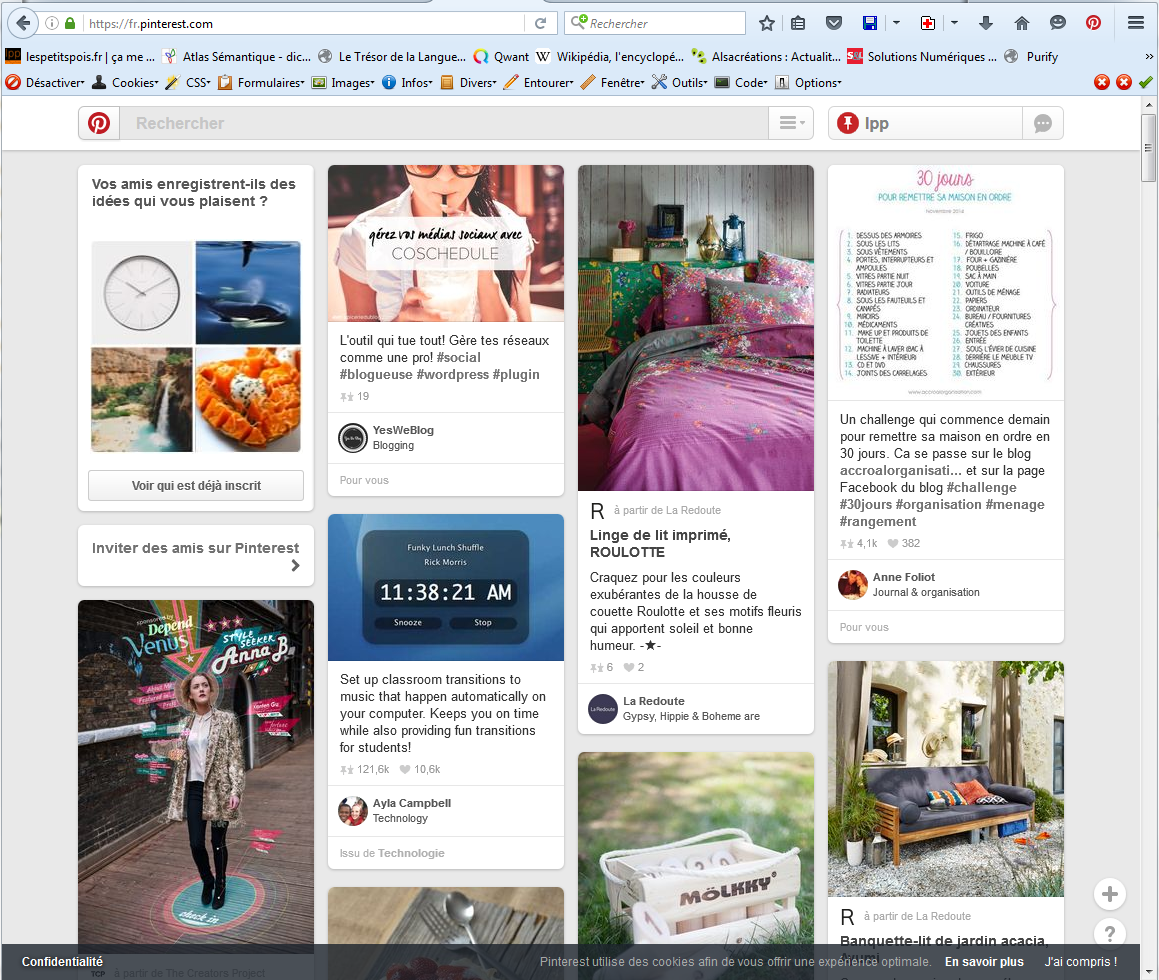
Task: Click the browser URL address field
Action: point(305,24)
